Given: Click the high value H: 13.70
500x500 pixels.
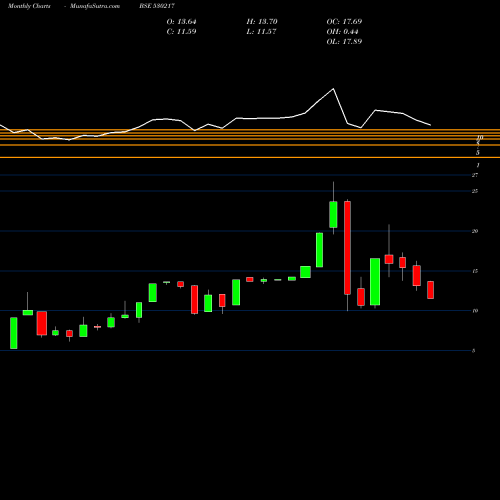Looking at the screenshot, I should pos(262,22).
